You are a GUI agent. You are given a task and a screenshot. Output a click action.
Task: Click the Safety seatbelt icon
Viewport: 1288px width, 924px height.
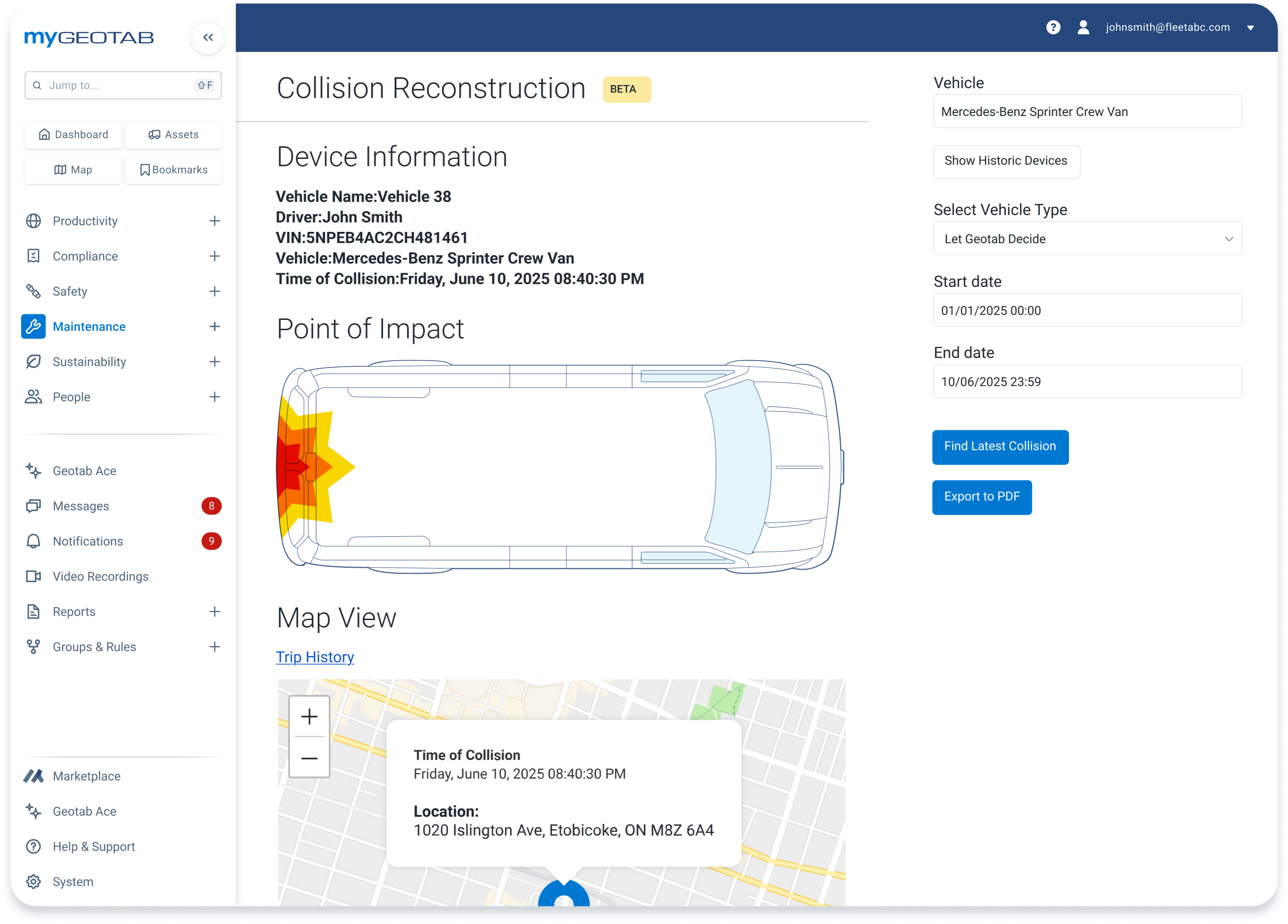coord(33,292)
